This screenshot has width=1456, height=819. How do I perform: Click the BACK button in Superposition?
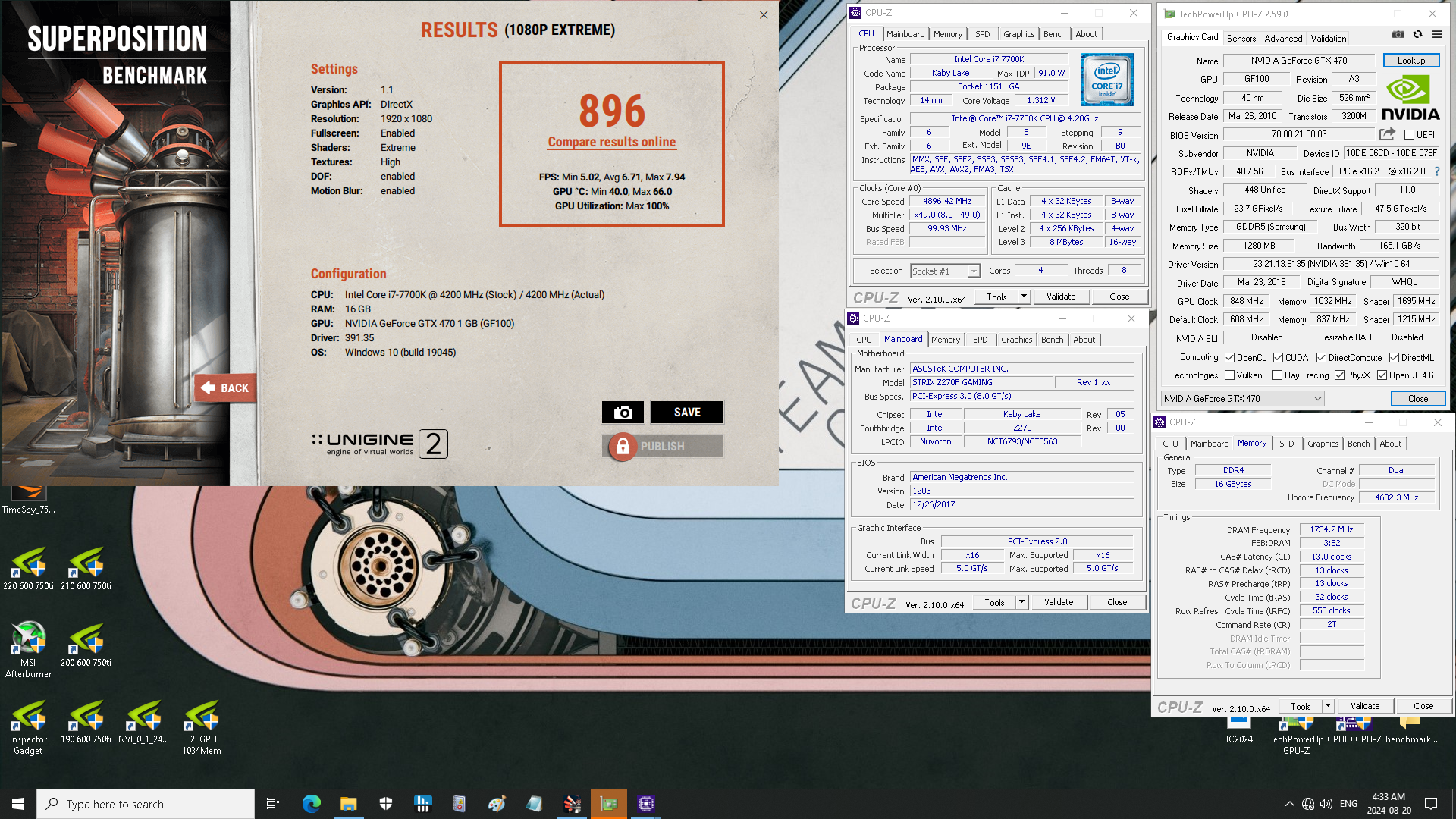[x=225, y=388]
